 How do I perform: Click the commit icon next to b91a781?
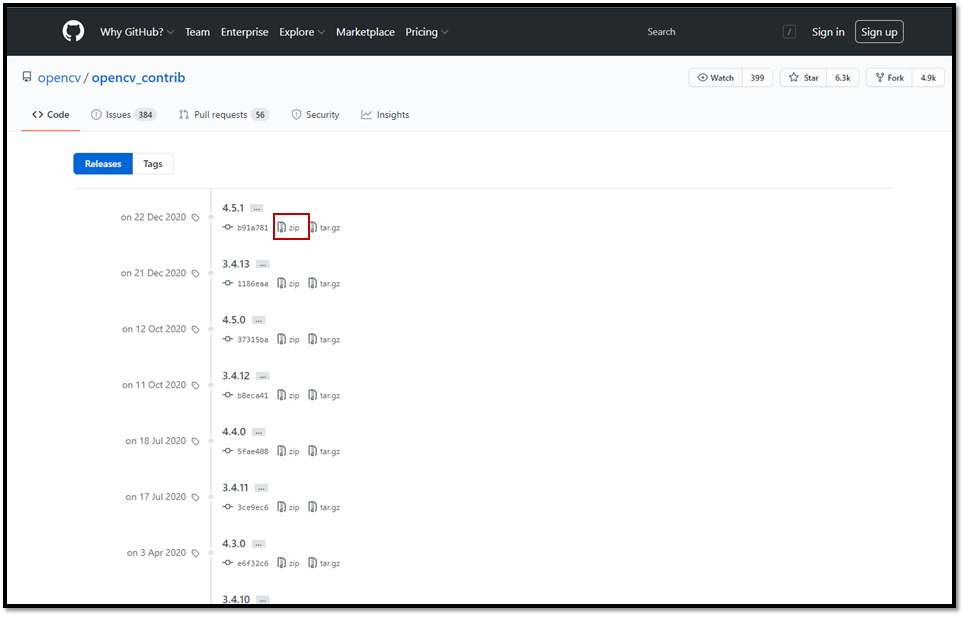coord(228,227)
